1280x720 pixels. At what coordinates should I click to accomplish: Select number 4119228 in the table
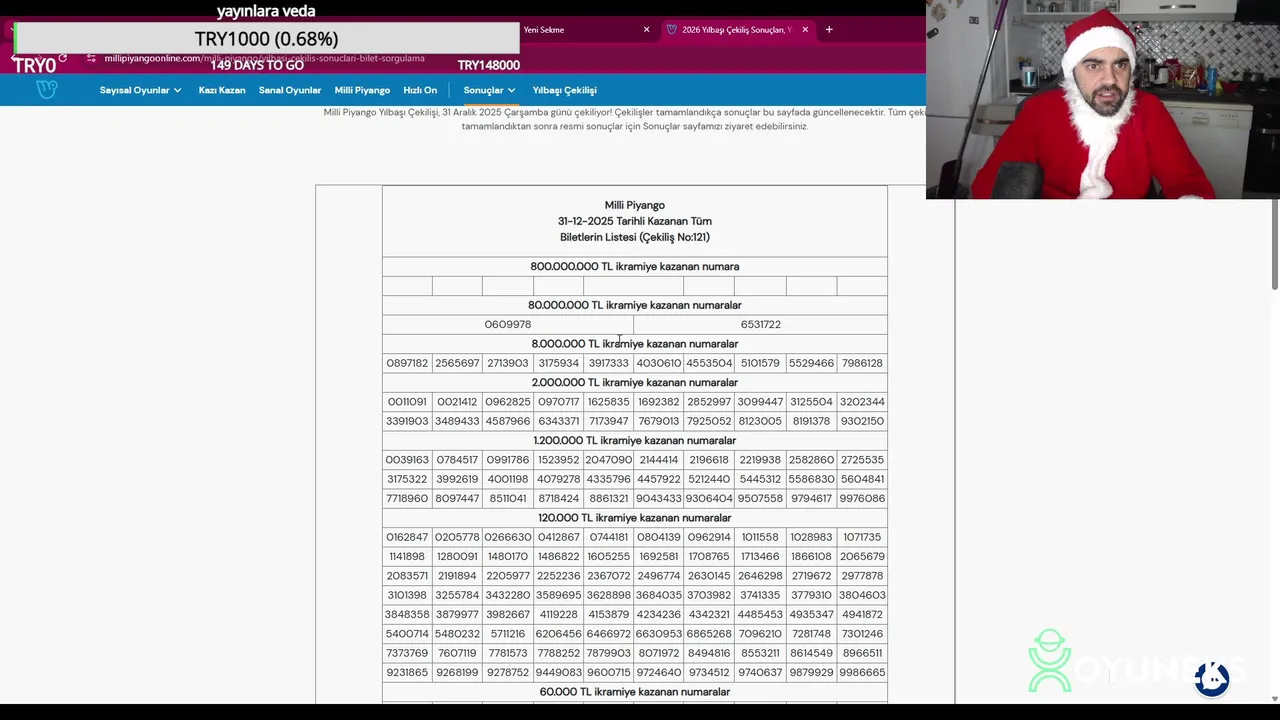pyautogui.click(x=558, y=614)
